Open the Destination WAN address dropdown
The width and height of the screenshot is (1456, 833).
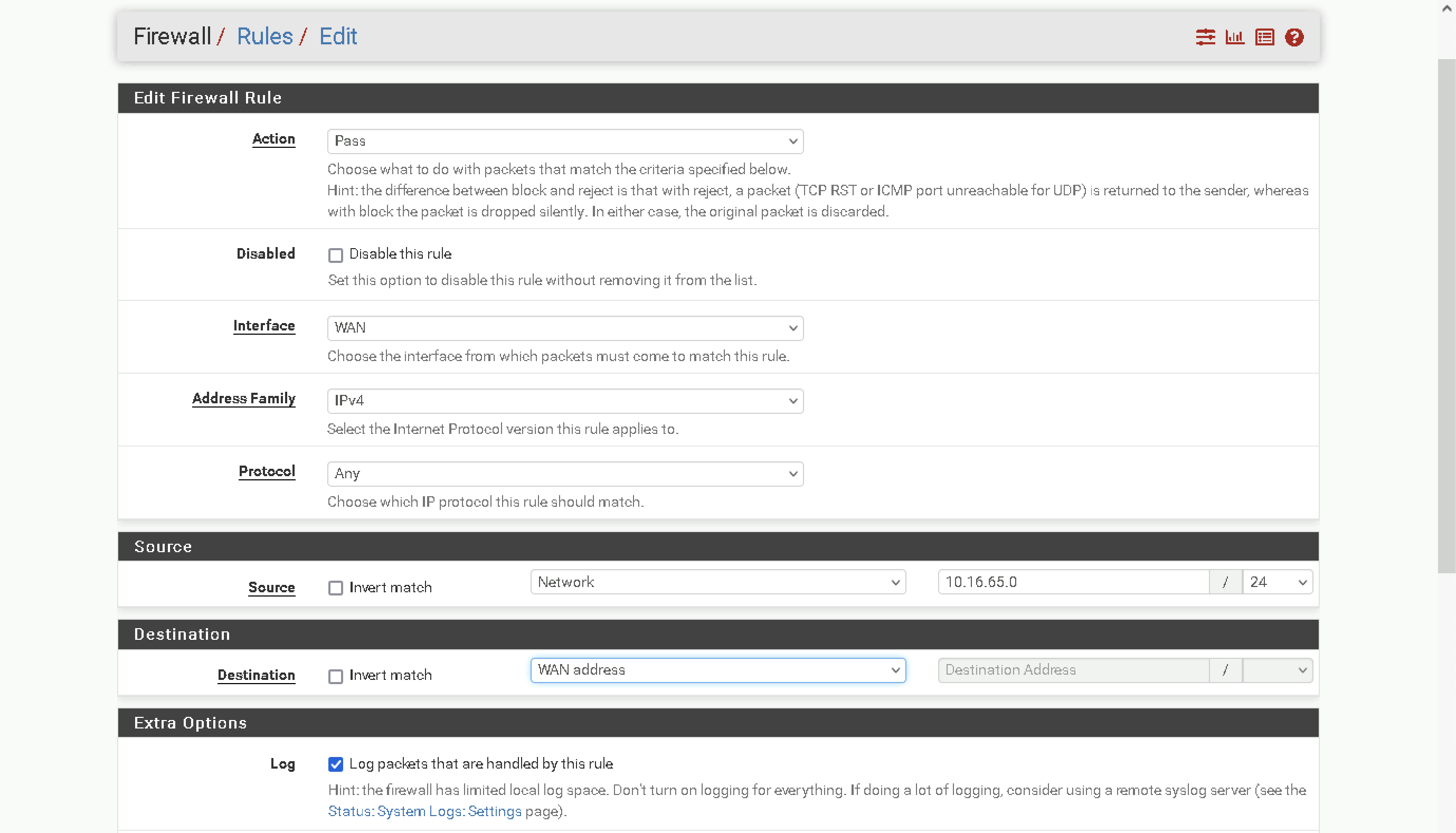coord(717,670)
